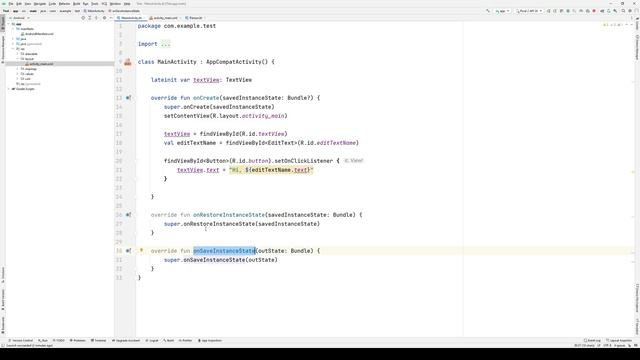
Task: Open Resource Manager side tab
Action: click(2, 49)
